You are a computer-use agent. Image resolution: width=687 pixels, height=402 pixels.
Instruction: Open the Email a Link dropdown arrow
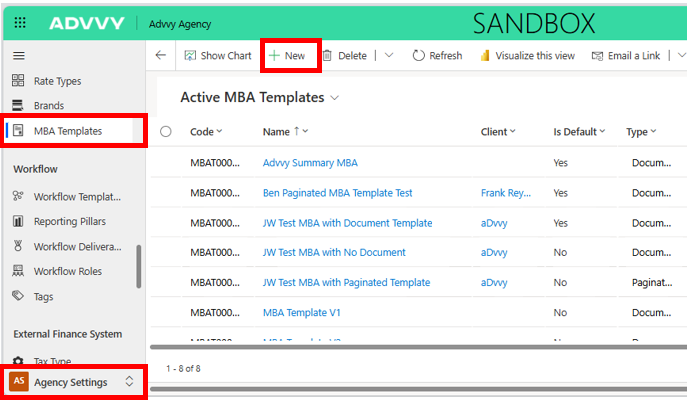coord(681,55)
